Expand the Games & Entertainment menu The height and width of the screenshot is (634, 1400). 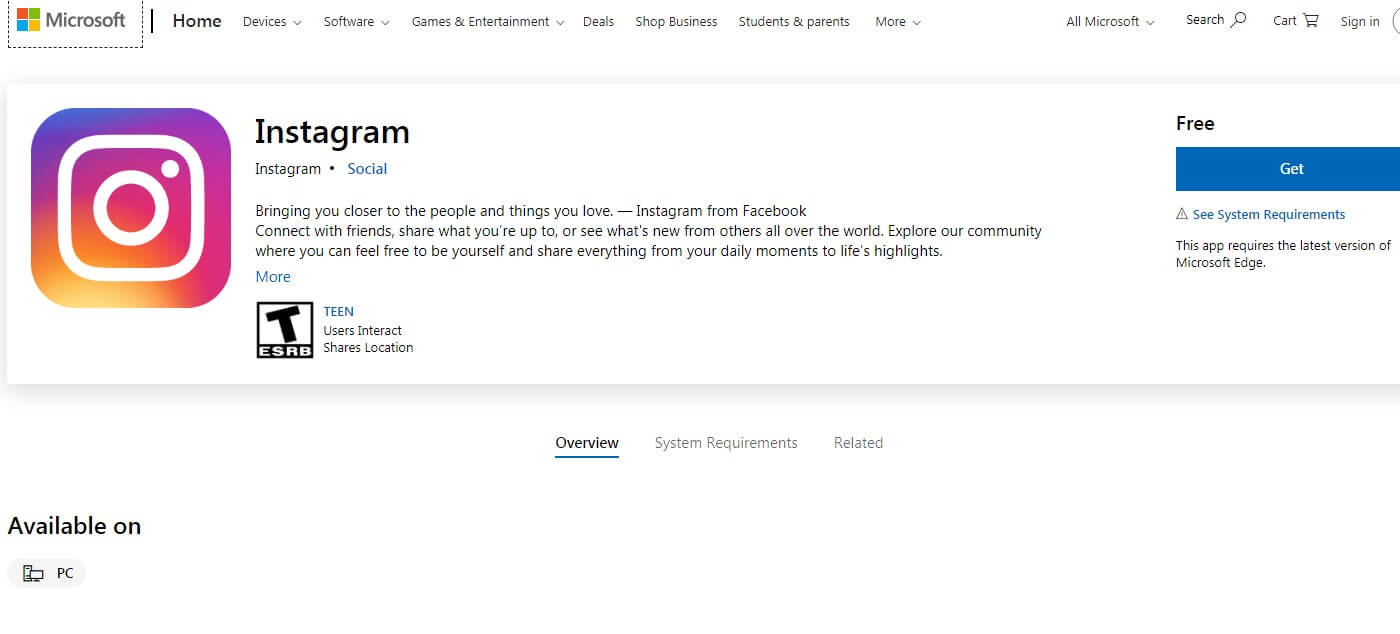click(488, 21)
